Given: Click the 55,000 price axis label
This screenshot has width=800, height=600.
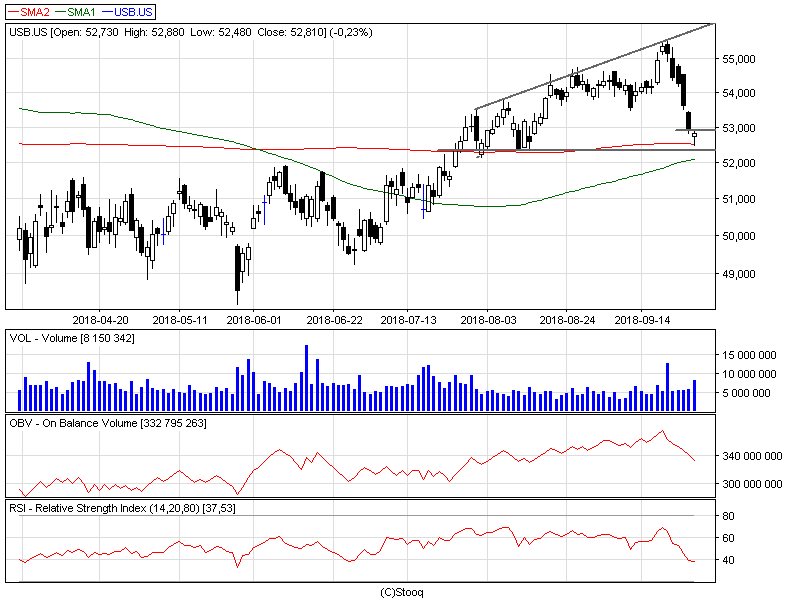Looking at the screenshot, I should pyautogui.click(x=739, y=59).
